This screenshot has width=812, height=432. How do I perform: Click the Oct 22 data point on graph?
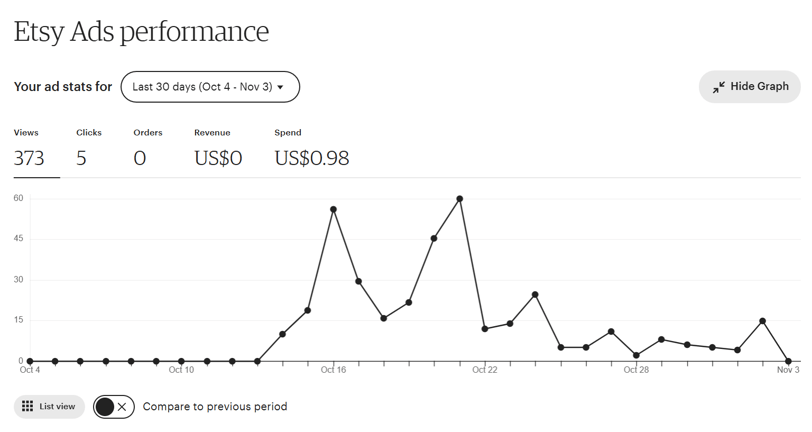point(485,329)
